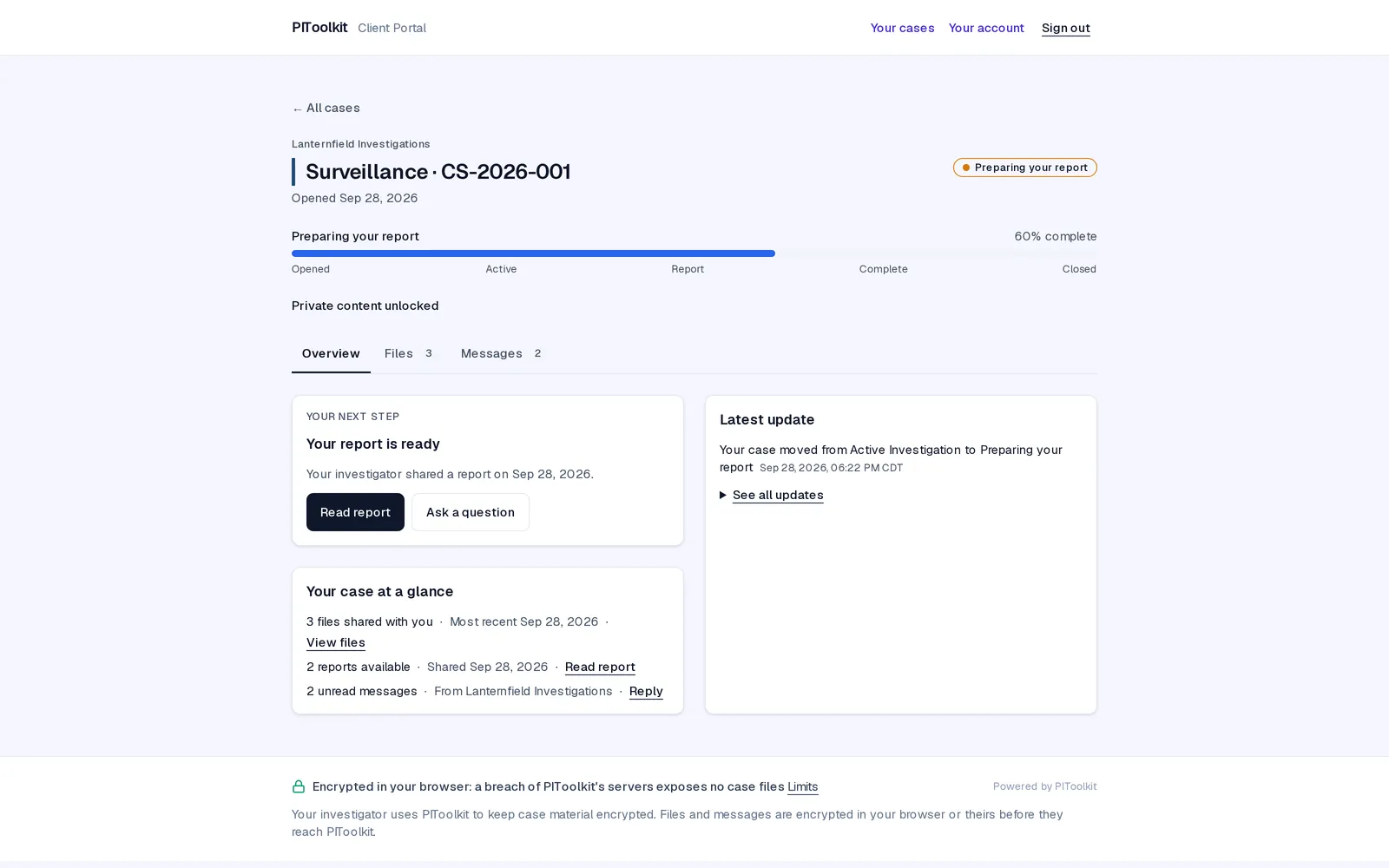Switch to the Files tab
The image size is (1389, 868).
409,353
